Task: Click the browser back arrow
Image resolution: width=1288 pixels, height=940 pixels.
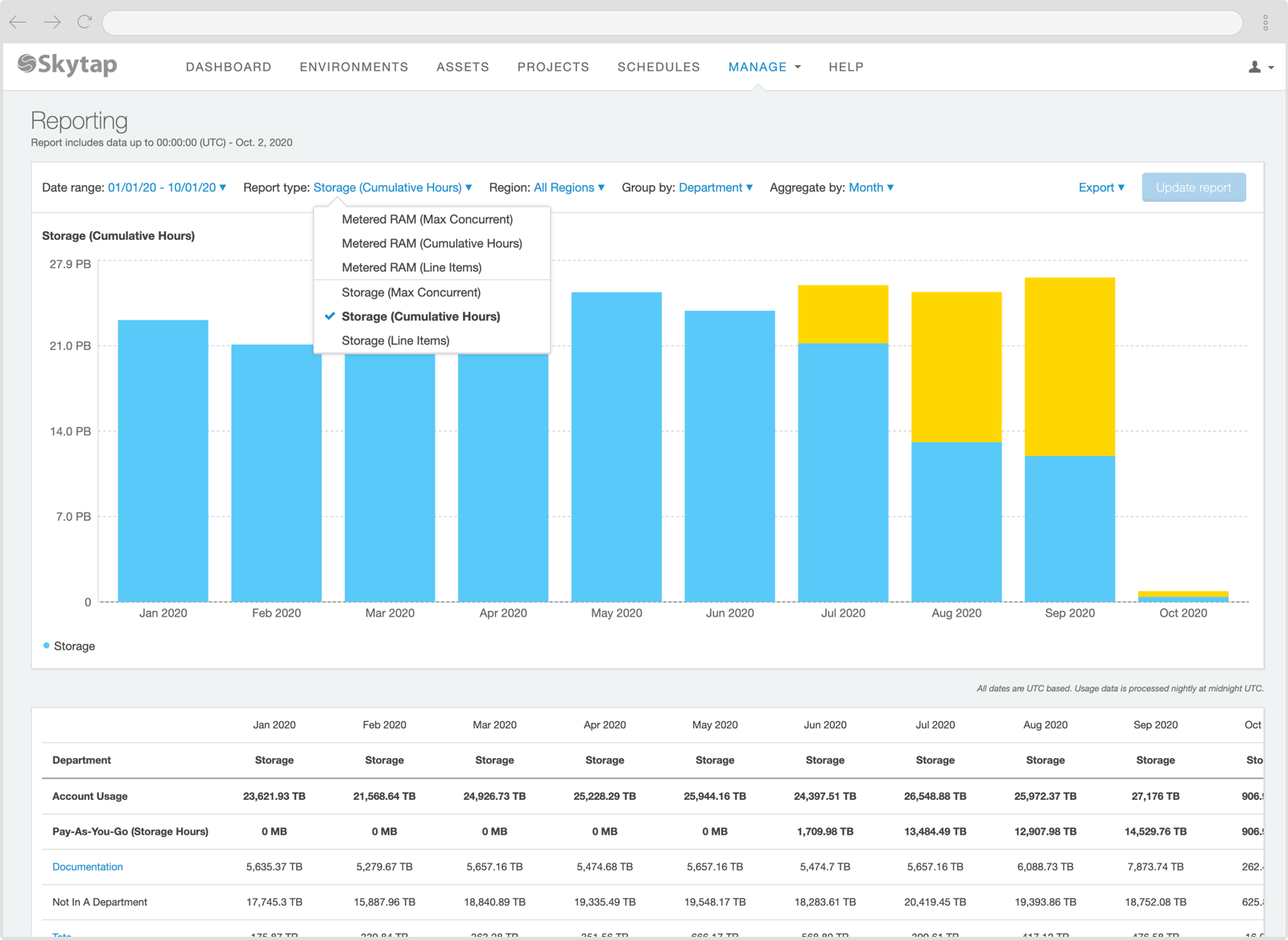Action: (18, 22)
